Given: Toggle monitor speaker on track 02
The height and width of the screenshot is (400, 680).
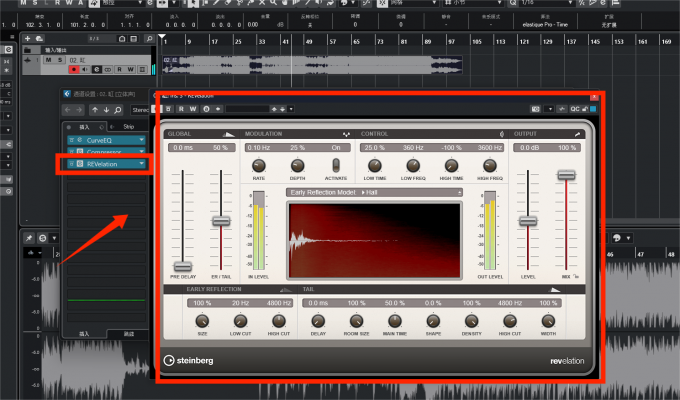Looking at the screenshot, I should [x=85, y=69].
